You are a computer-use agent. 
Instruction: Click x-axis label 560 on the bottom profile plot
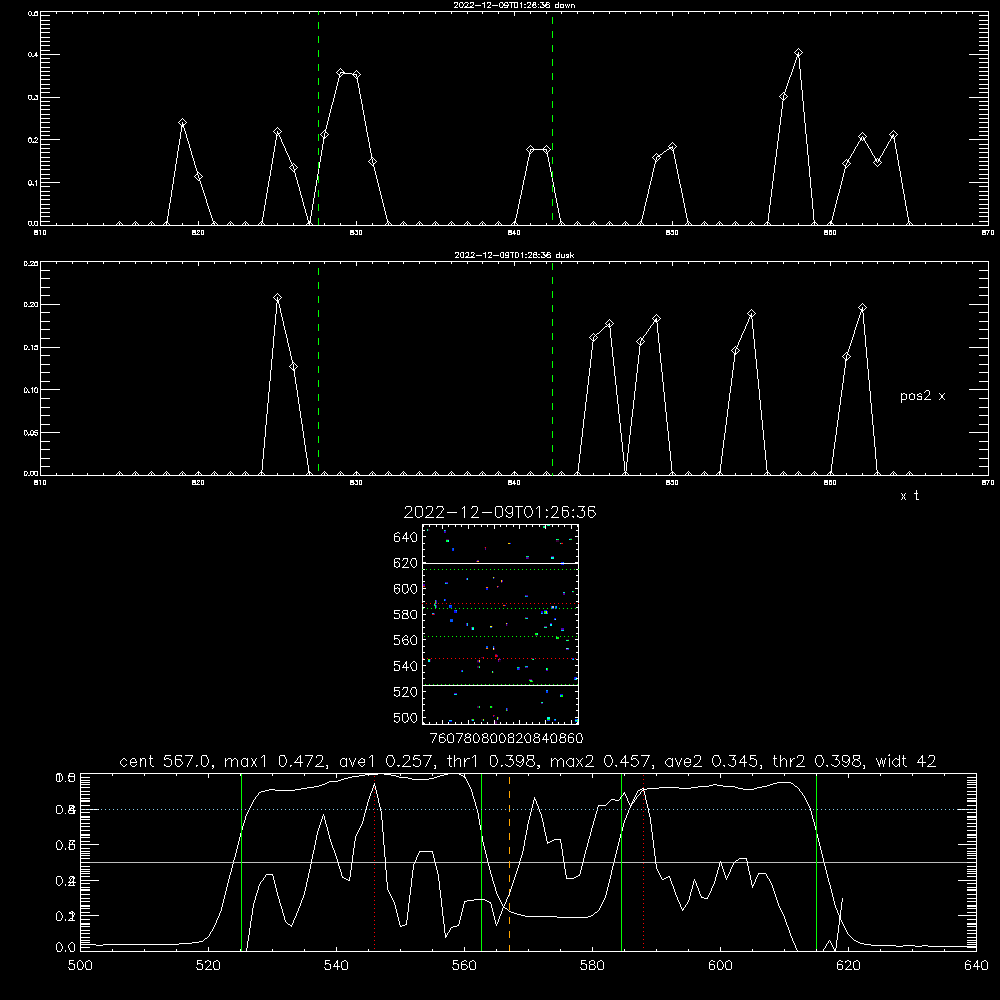(464, 966)
